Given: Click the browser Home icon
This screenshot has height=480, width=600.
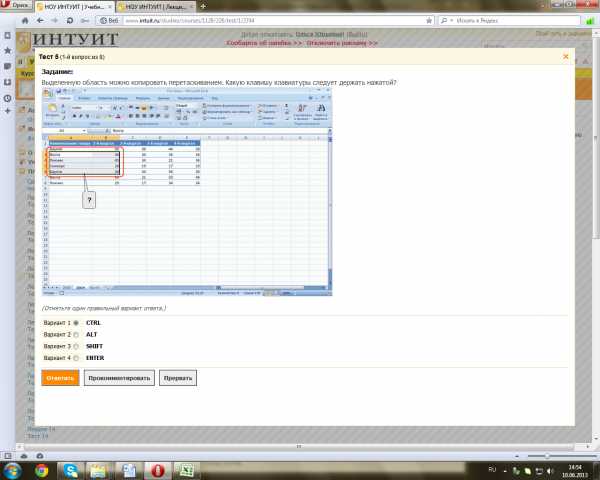Looking at the screenshot, I should pyautogui.click(x=25, y=21).
